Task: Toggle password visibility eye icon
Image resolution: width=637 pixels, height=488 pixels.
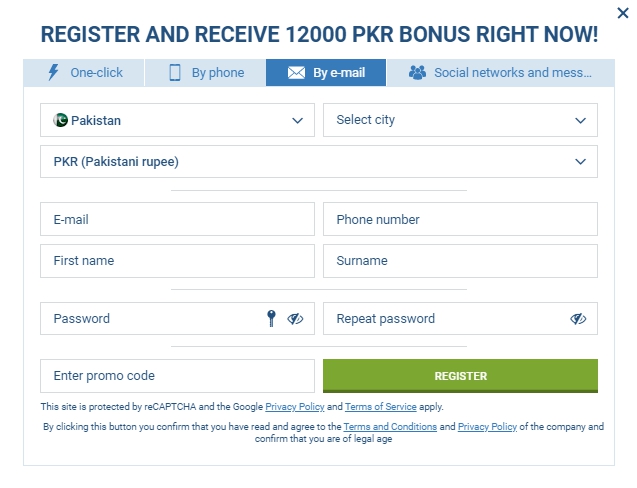Action: click(x=295, y=319)
